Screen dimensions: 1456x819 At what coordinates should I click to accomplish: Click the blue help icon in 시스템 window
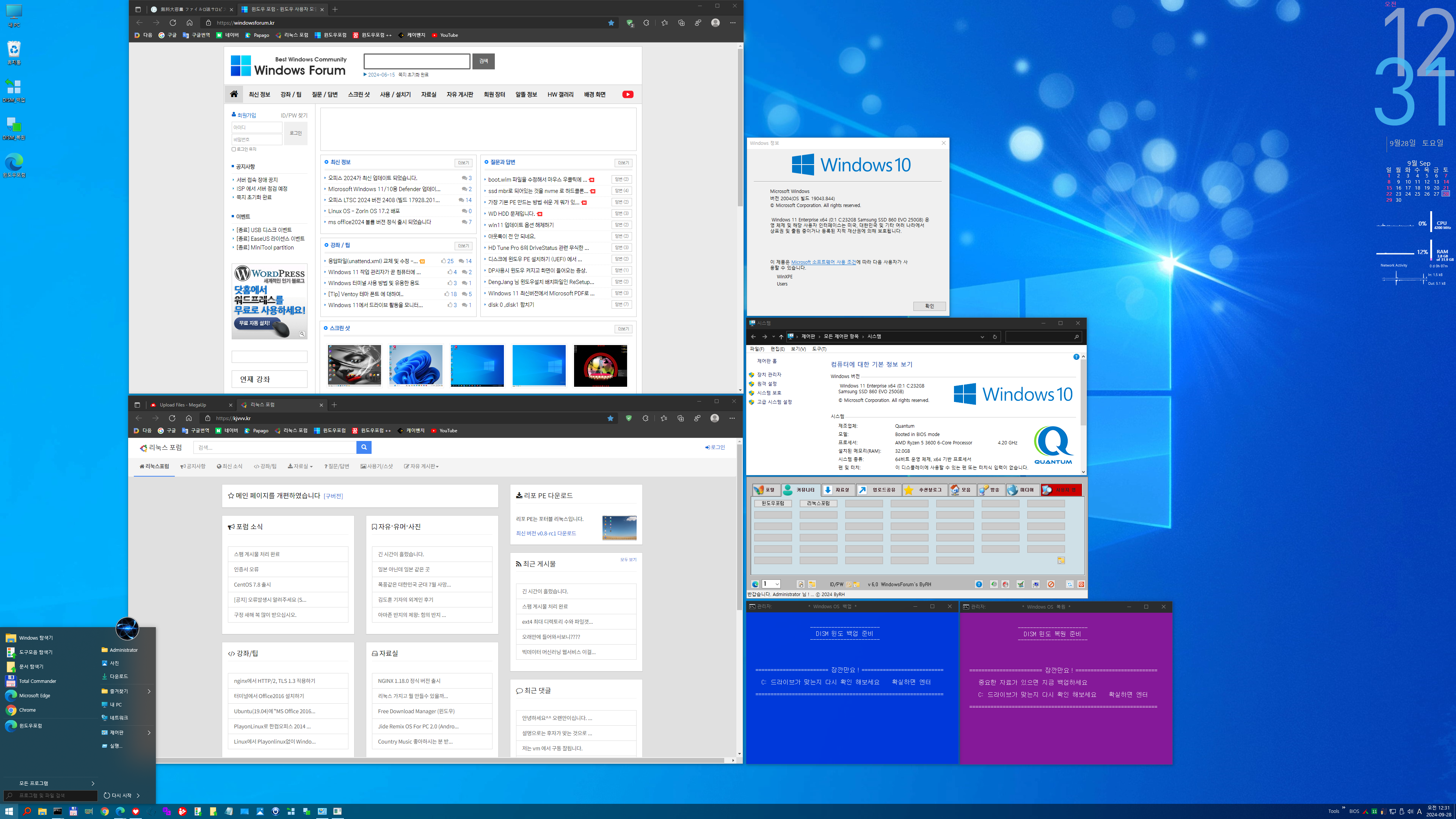[x=1076, y=357]
